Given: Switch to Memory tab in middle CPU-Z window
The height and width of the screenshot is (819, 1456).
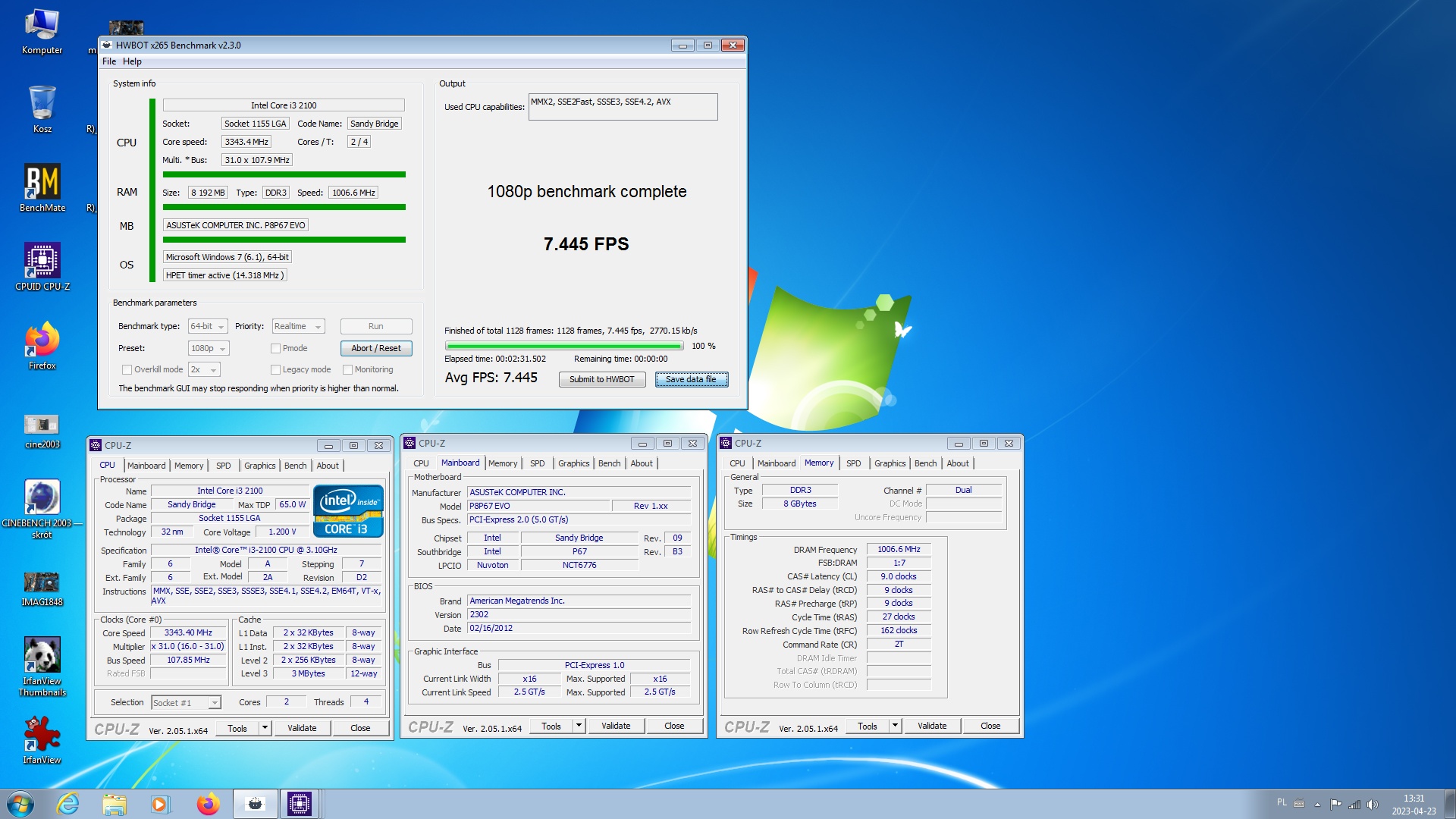Looking at the screenshot, I should pos(503,463).
